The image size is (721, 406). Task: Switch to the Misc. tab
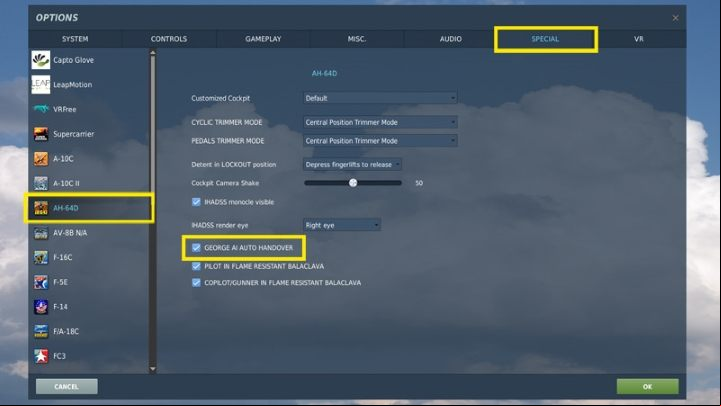click(x=357, y=39)
